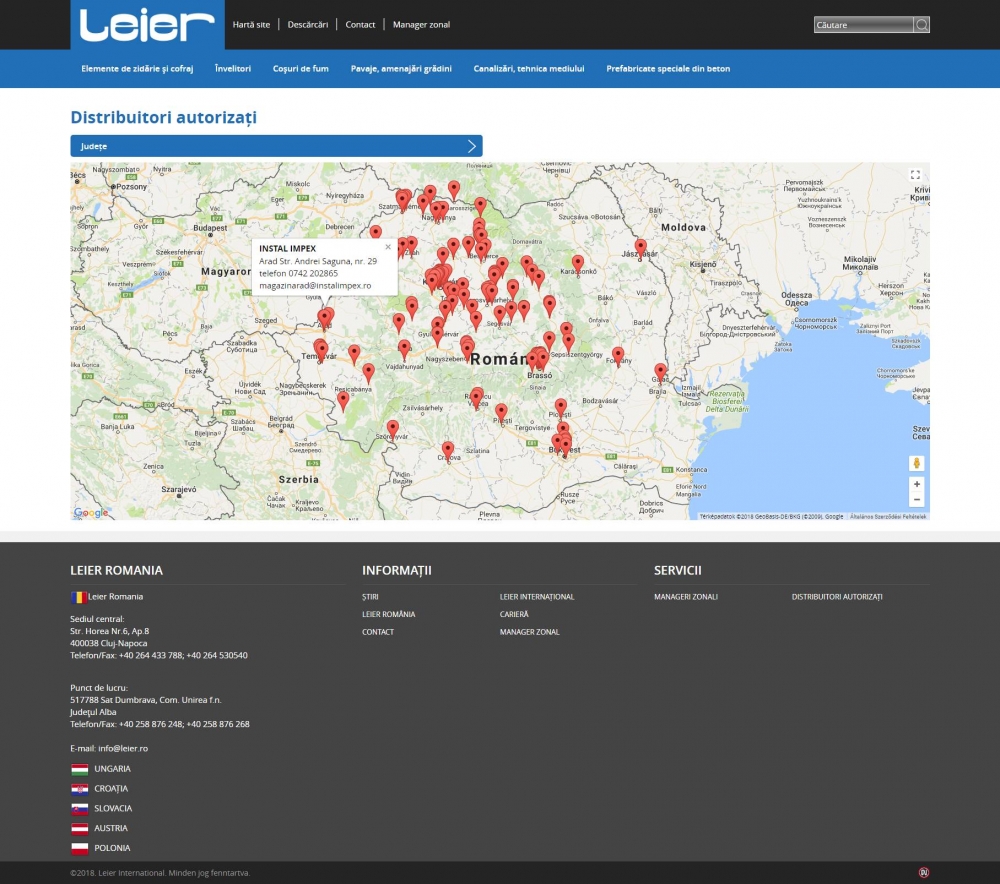Open Prefabricate speciale din beton menu

(x=668, y=69)
